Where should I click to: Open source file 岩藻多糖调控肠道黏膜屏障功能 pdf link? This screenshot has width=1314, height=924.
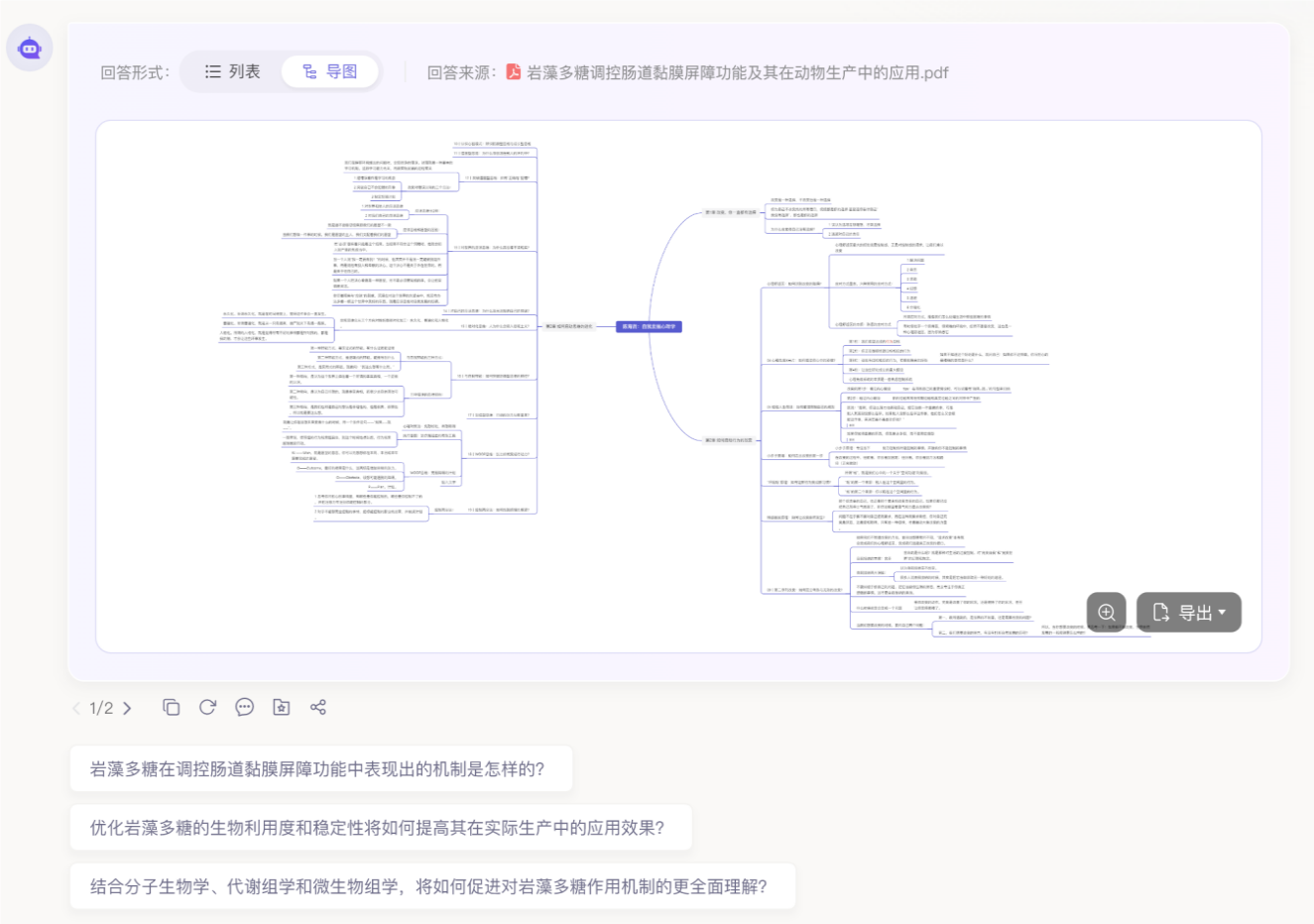[737, 72]
